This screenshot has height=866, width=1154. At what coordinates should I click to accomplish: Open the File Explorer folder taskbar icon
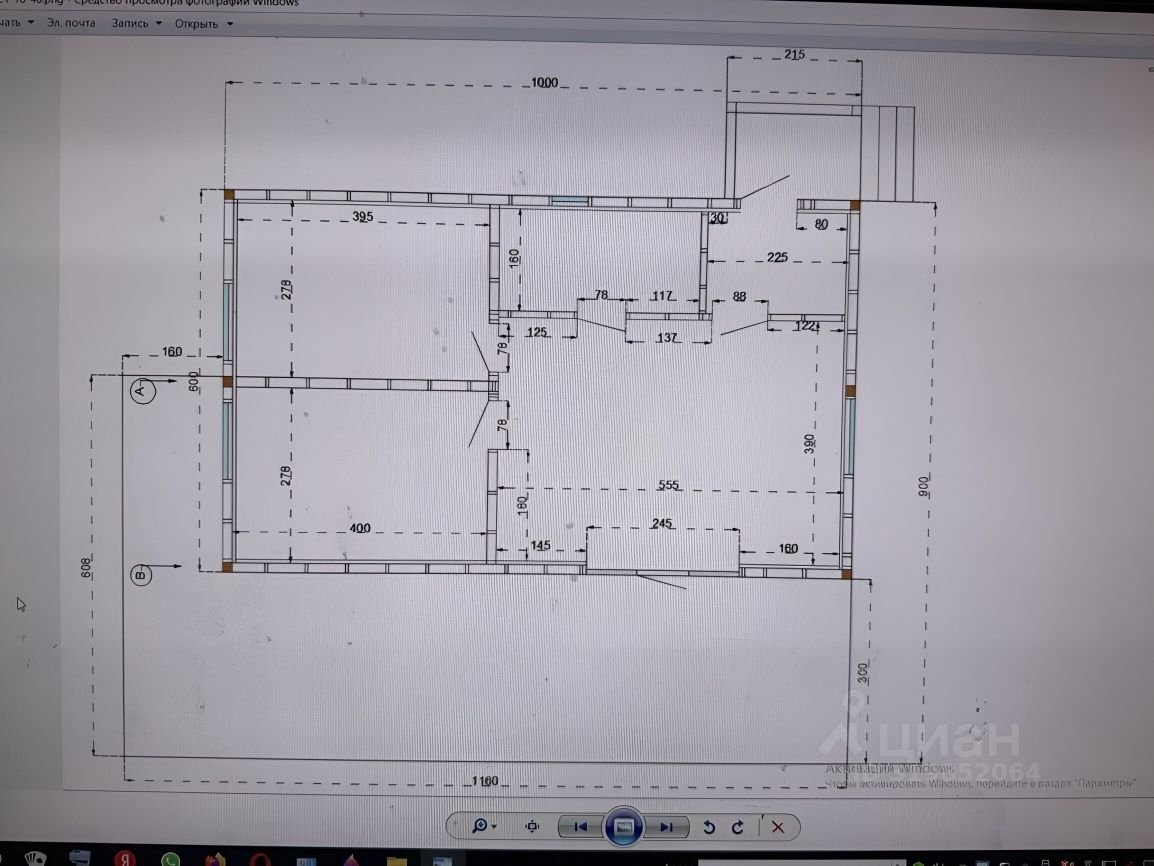pos(397,860)
